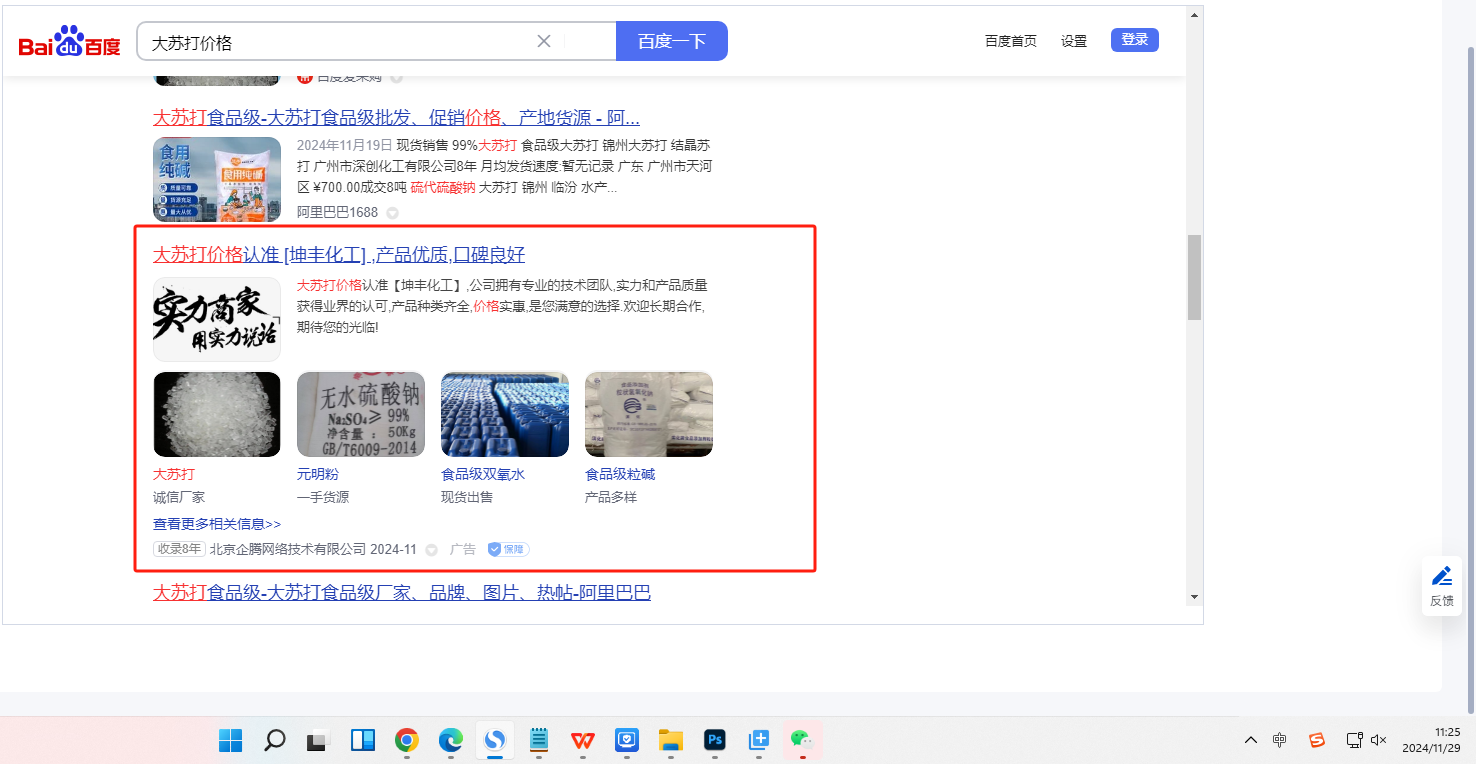1476x764 pixels.
Task: Open File Explorer from the taskbar
Action: pos(670,740)
